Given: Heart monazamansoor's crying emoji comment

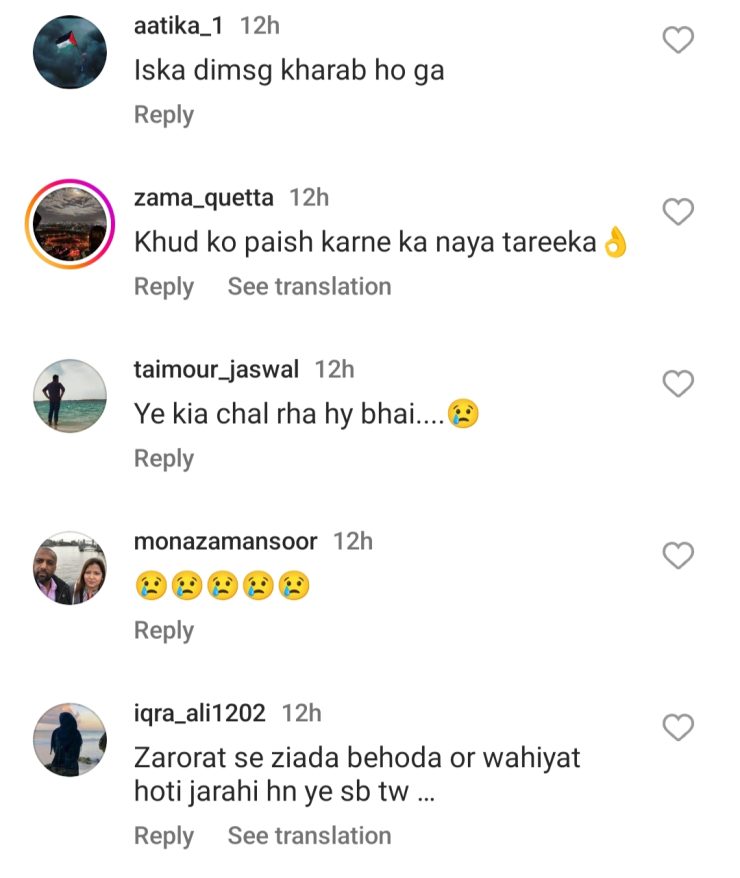Looking at the screenshot, I should 679,555.
